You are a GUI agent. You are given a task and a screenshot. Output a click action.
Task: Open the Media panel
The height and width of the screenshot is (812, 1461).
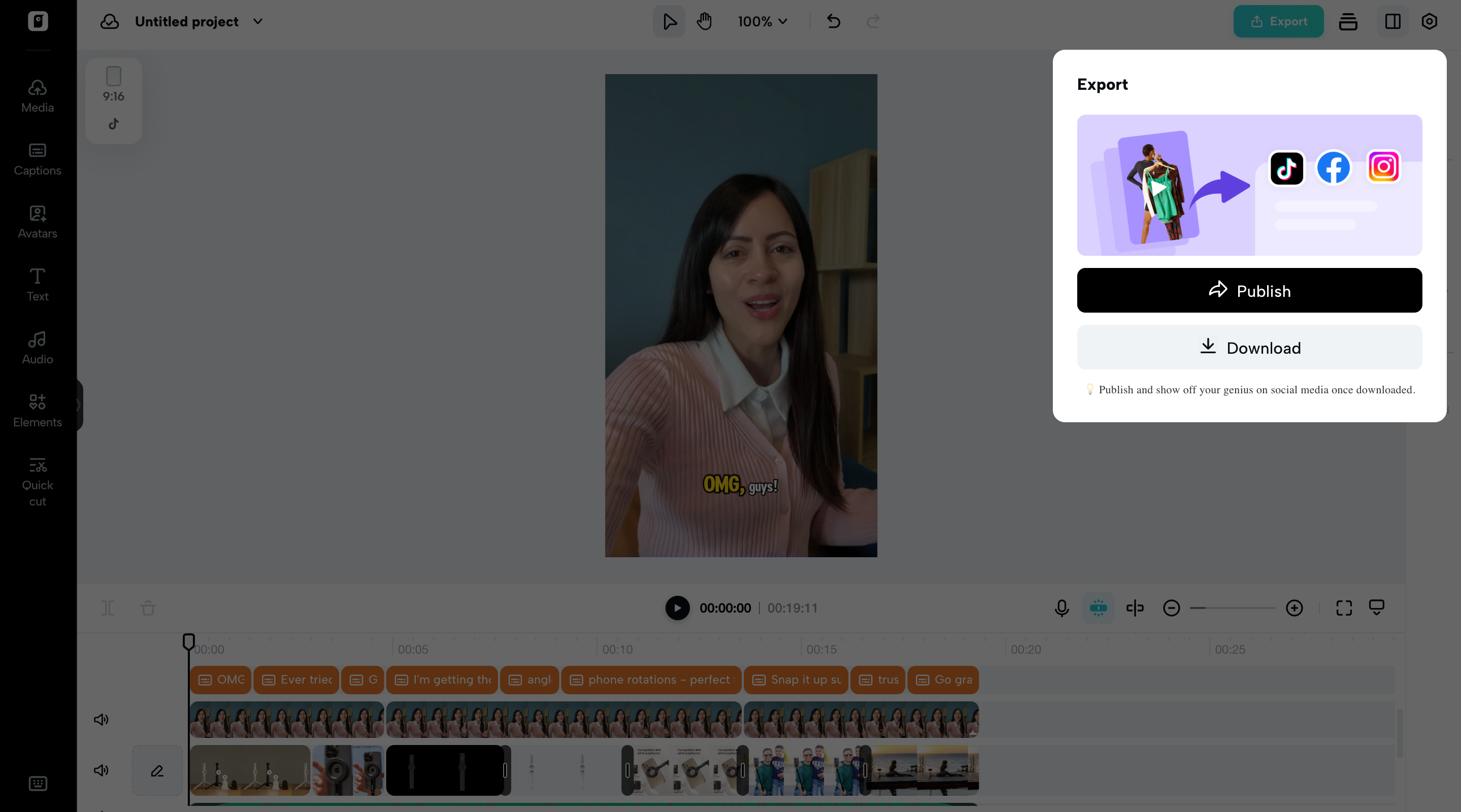click(x=38, y=95)
